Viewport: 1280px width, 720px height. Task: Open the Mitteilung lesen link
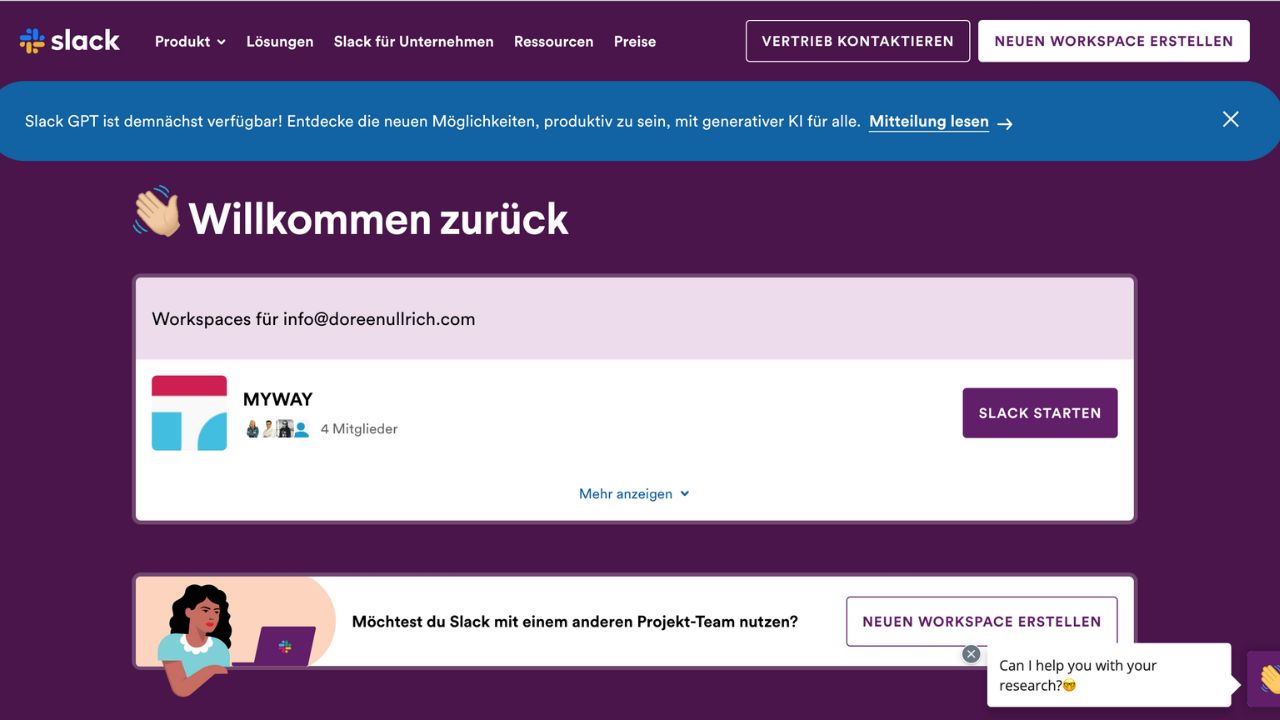[x=928, y=121]
